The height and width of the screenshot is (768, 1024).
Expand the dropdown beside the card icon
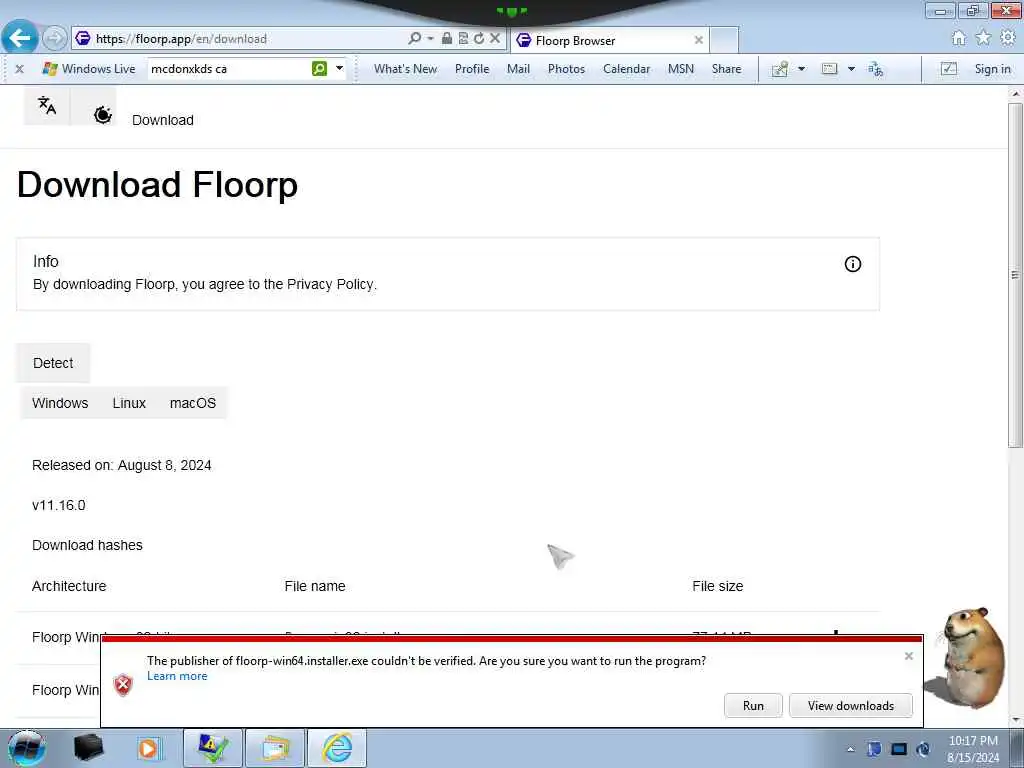coord(851,69)
